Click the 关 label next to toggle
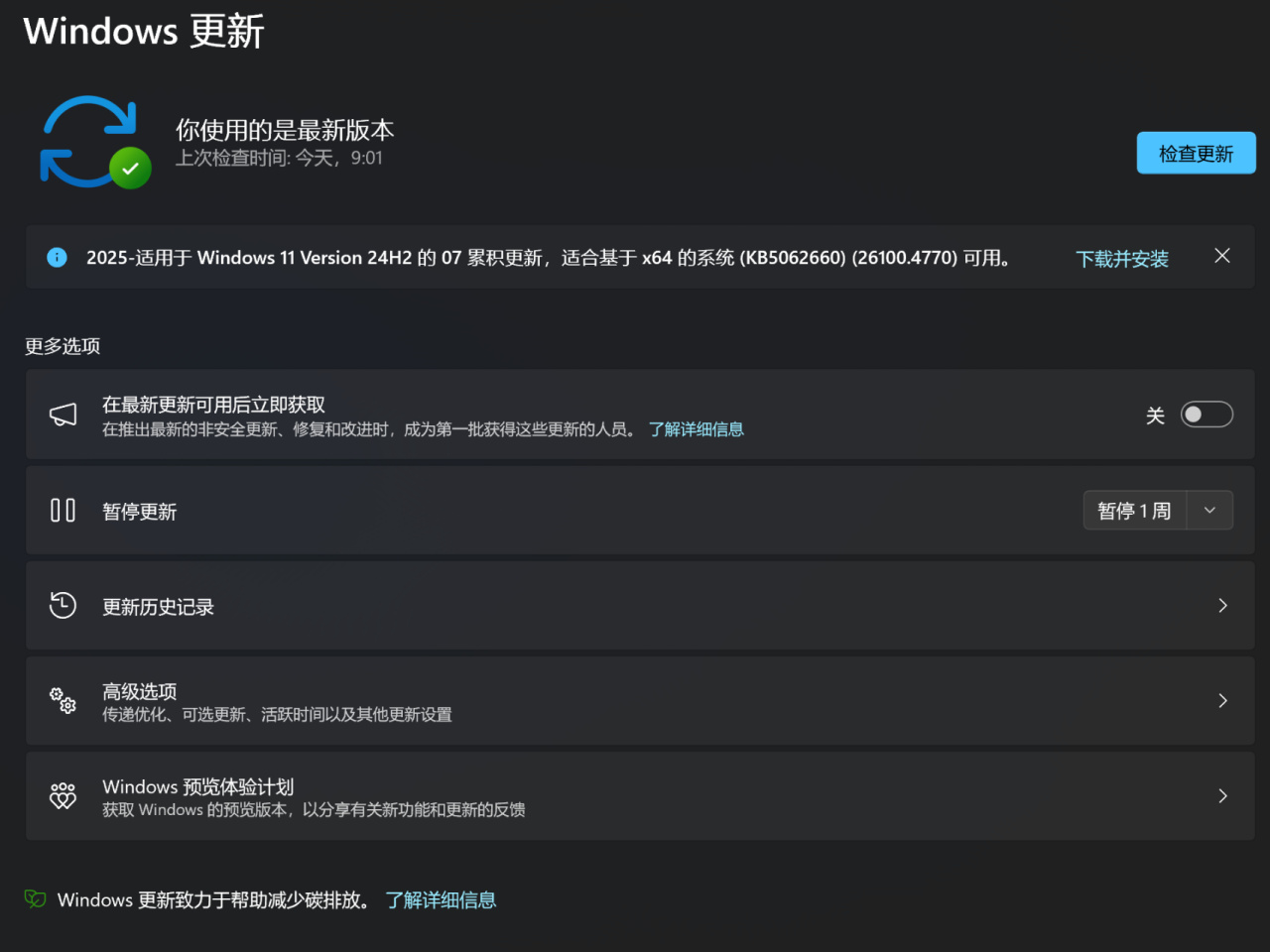 1155,416
